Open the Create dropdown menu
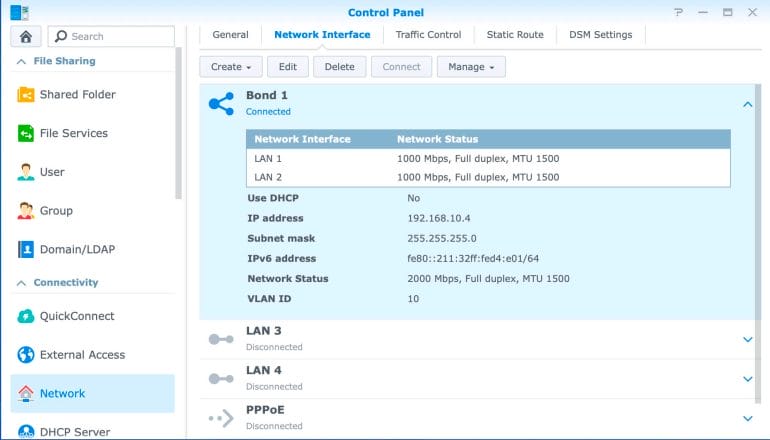Image resolution: width=770 pixels, height=440 pixels. (x=231, y=67)
